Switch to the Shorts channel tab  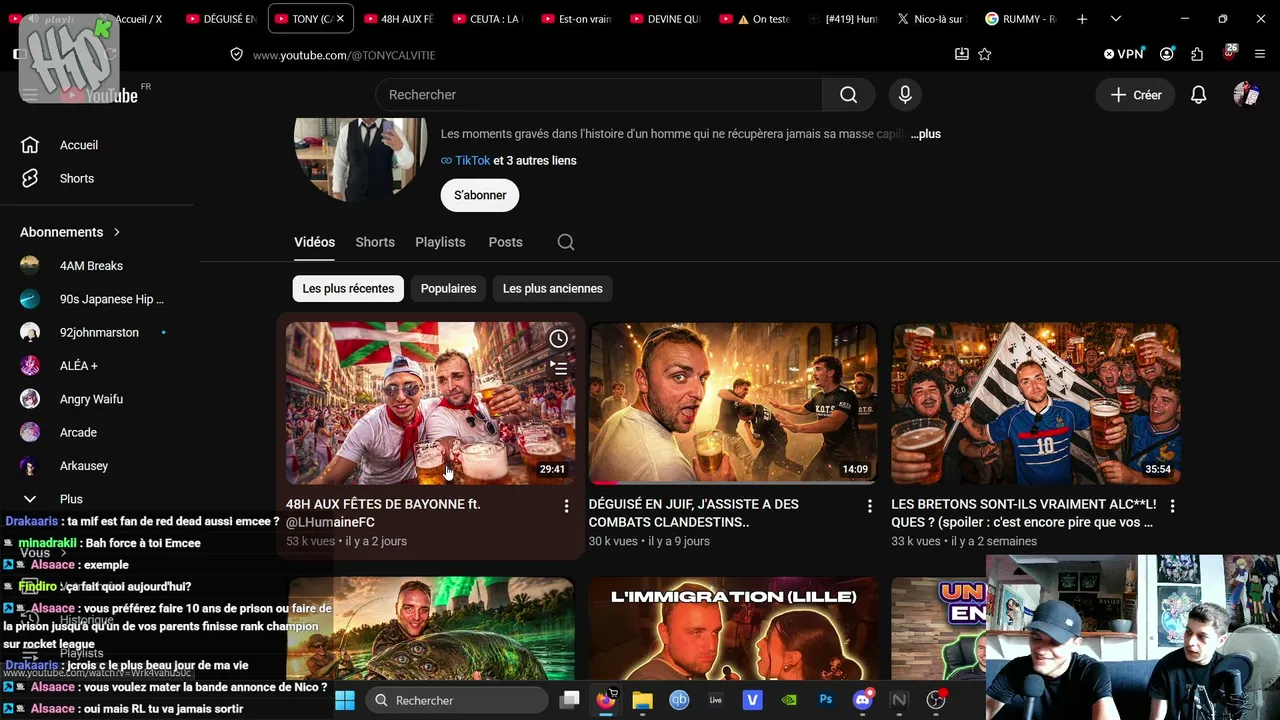pyautogui.click(x=375, y=242)
